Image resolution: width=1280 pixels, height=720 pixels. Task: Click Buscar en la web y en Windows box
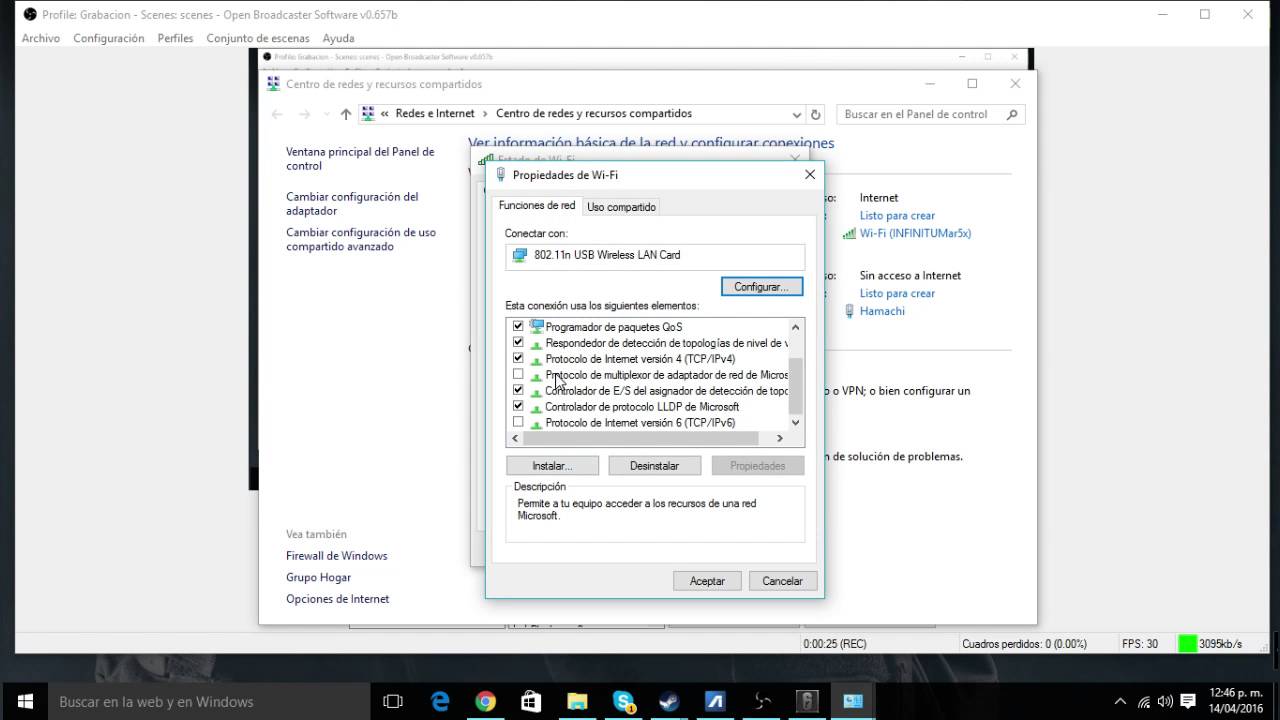[x=210, y=701]
